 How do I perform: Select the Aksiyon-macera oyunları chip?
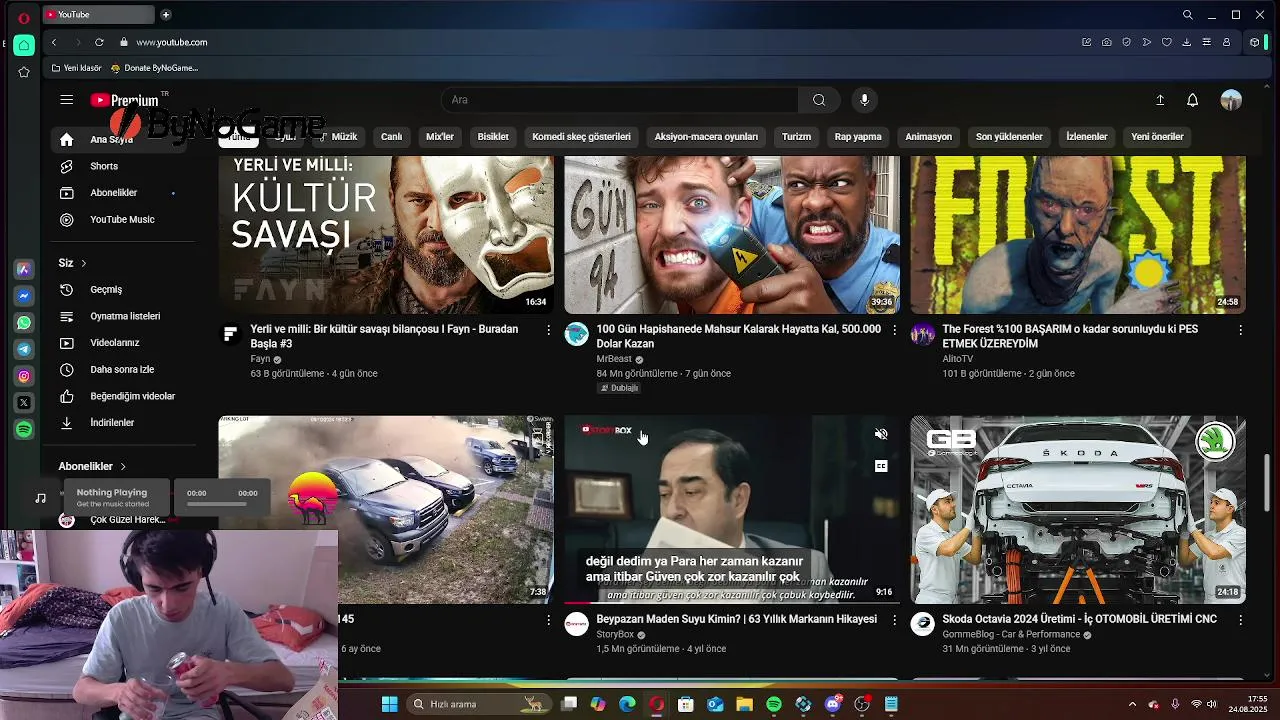[706, 137]
